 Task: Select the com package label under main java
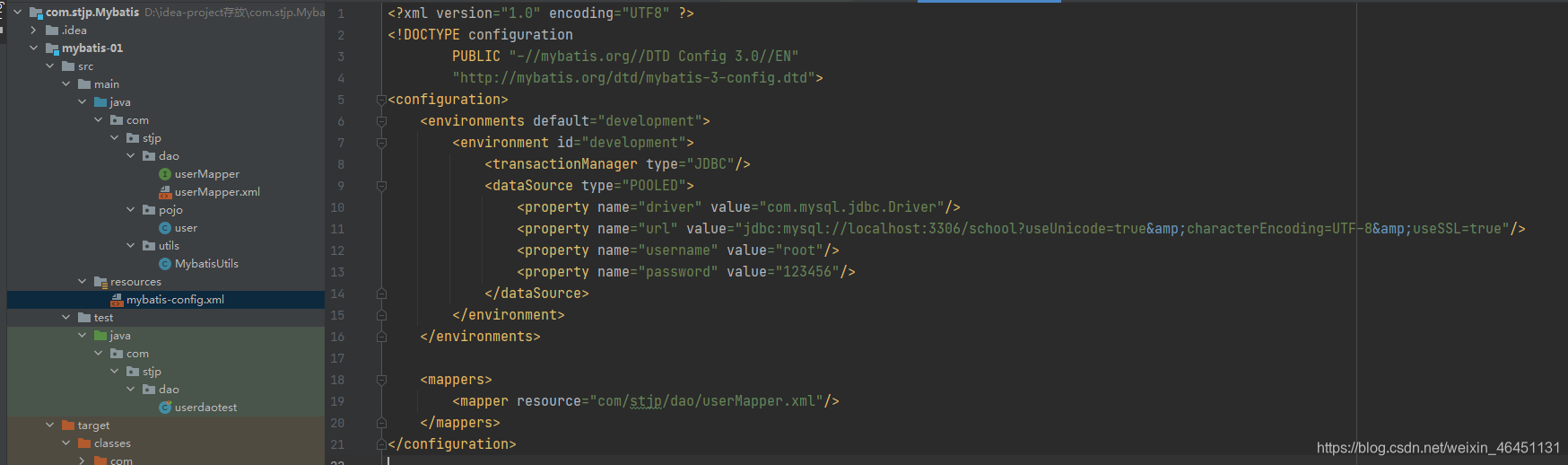(x=137, y=120)
